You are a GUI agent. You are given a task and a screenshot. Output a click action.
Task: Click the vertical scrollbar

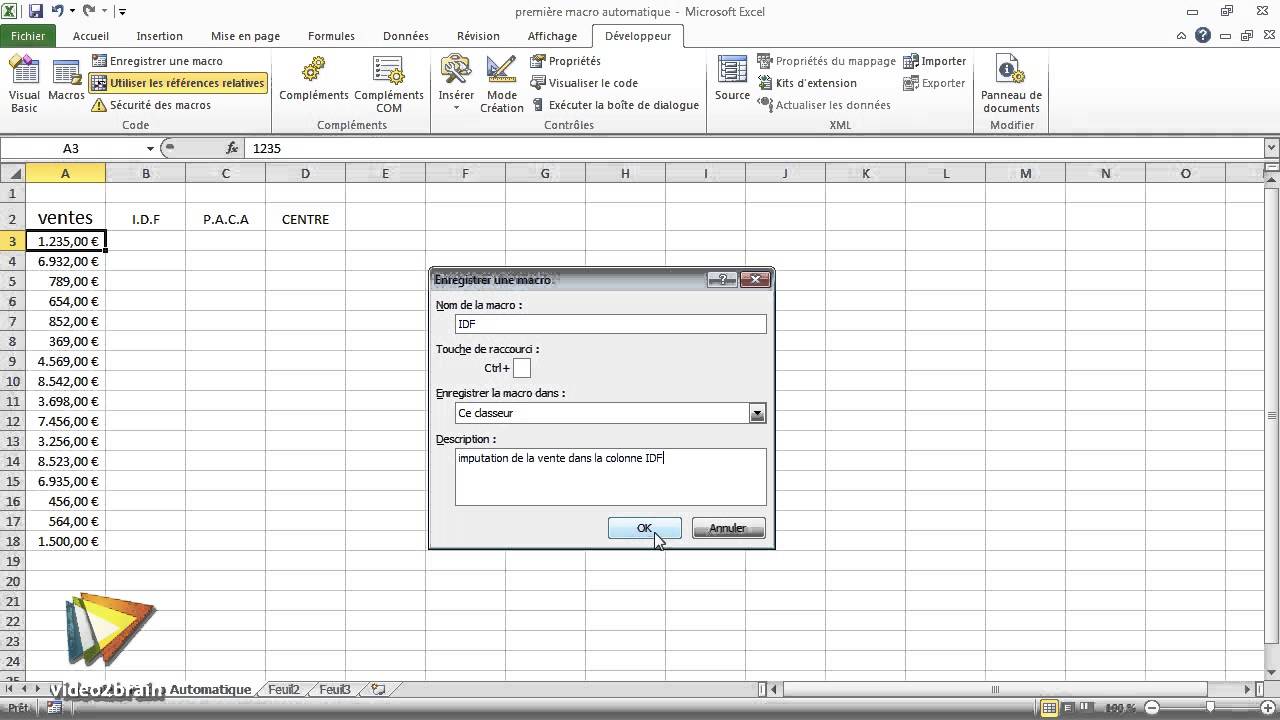(1272, 416)
